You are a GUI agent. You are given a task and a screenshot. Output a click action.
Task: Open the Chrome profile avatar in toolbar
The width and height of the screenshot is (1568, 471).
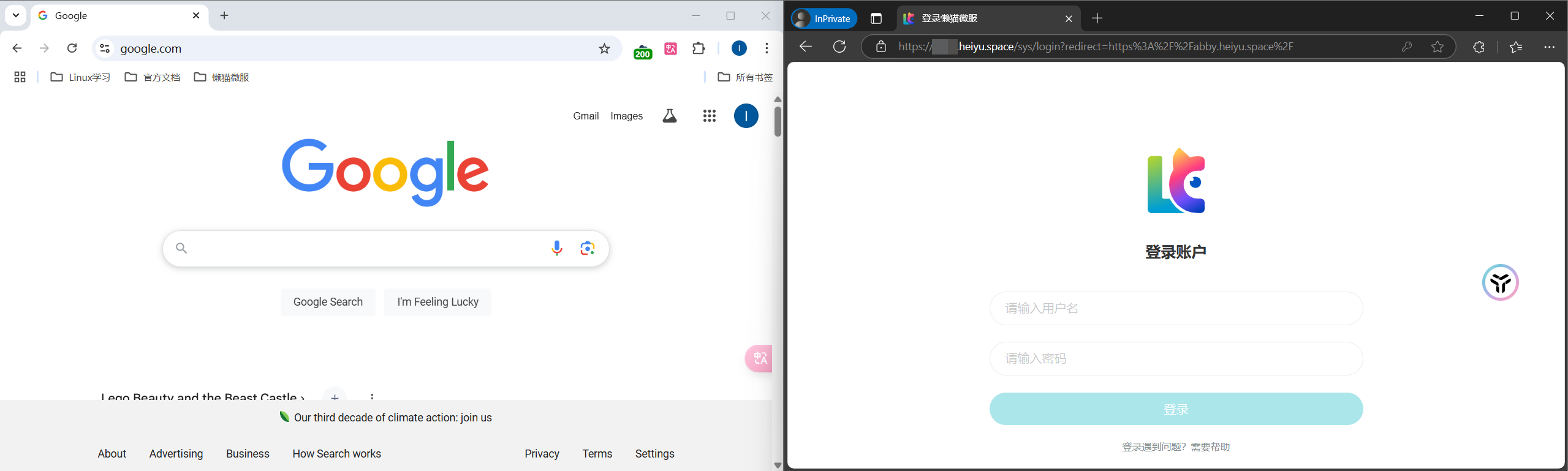pyautogui.click(x=739, y=48)
